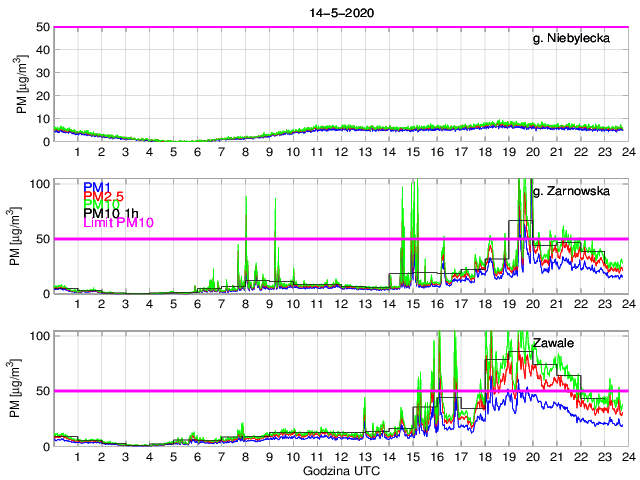640x480 pixels.
Task: Click the black PM10 1h legend entry
Action: [x=111, y=213]
